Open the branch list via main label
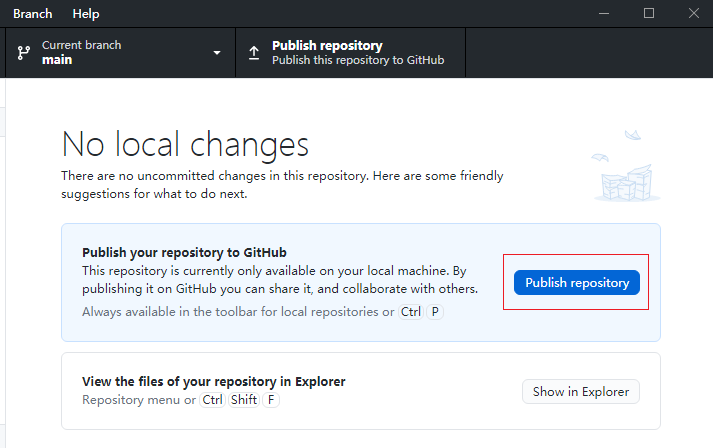The width and height of the screenshot is (713, 448). [57, 60]
